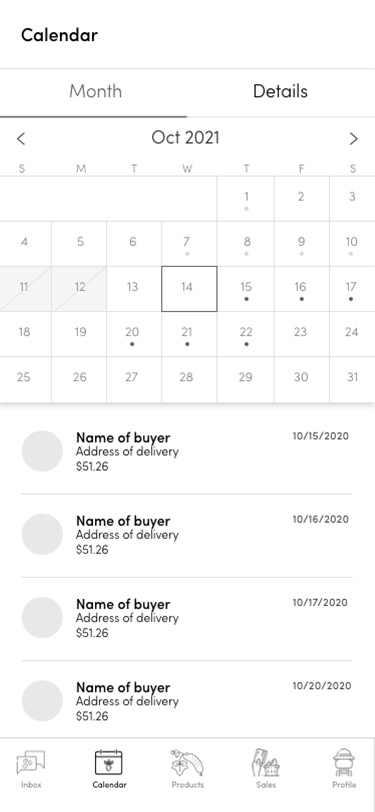Open the Products vegetable icon

(187, 763)
